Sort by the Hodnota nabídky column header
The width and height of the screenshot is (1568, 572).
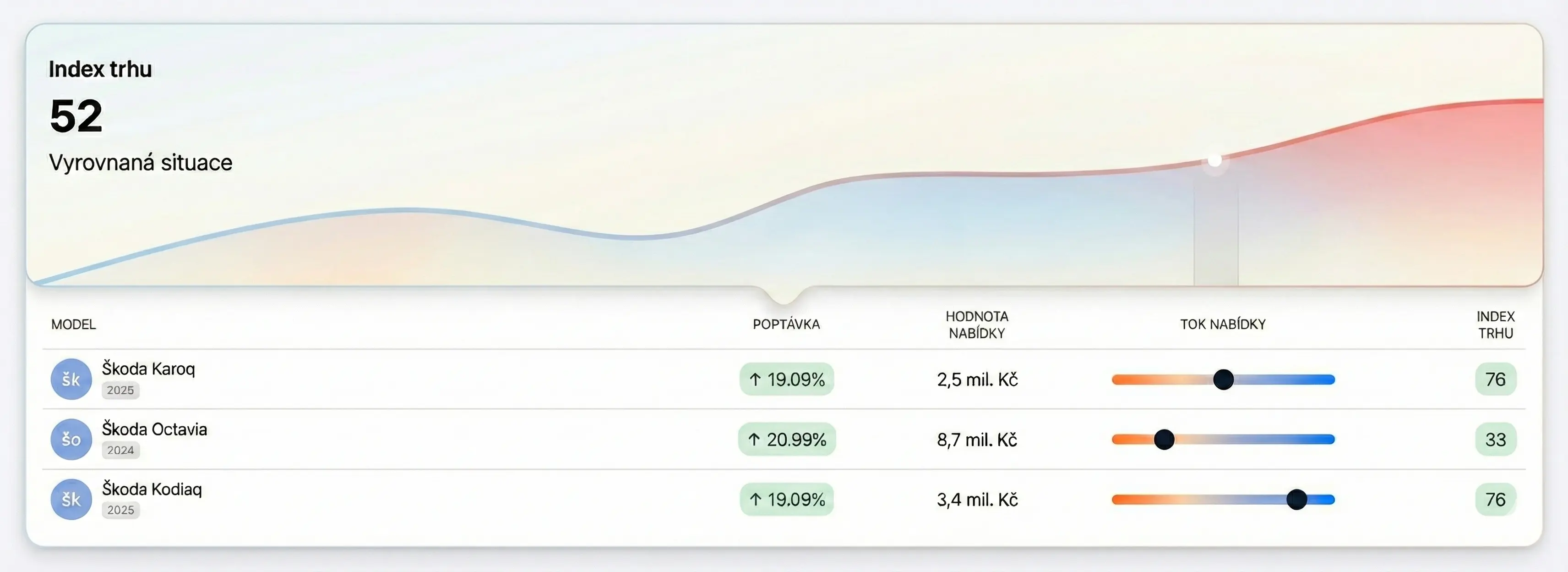click(976, 324)
